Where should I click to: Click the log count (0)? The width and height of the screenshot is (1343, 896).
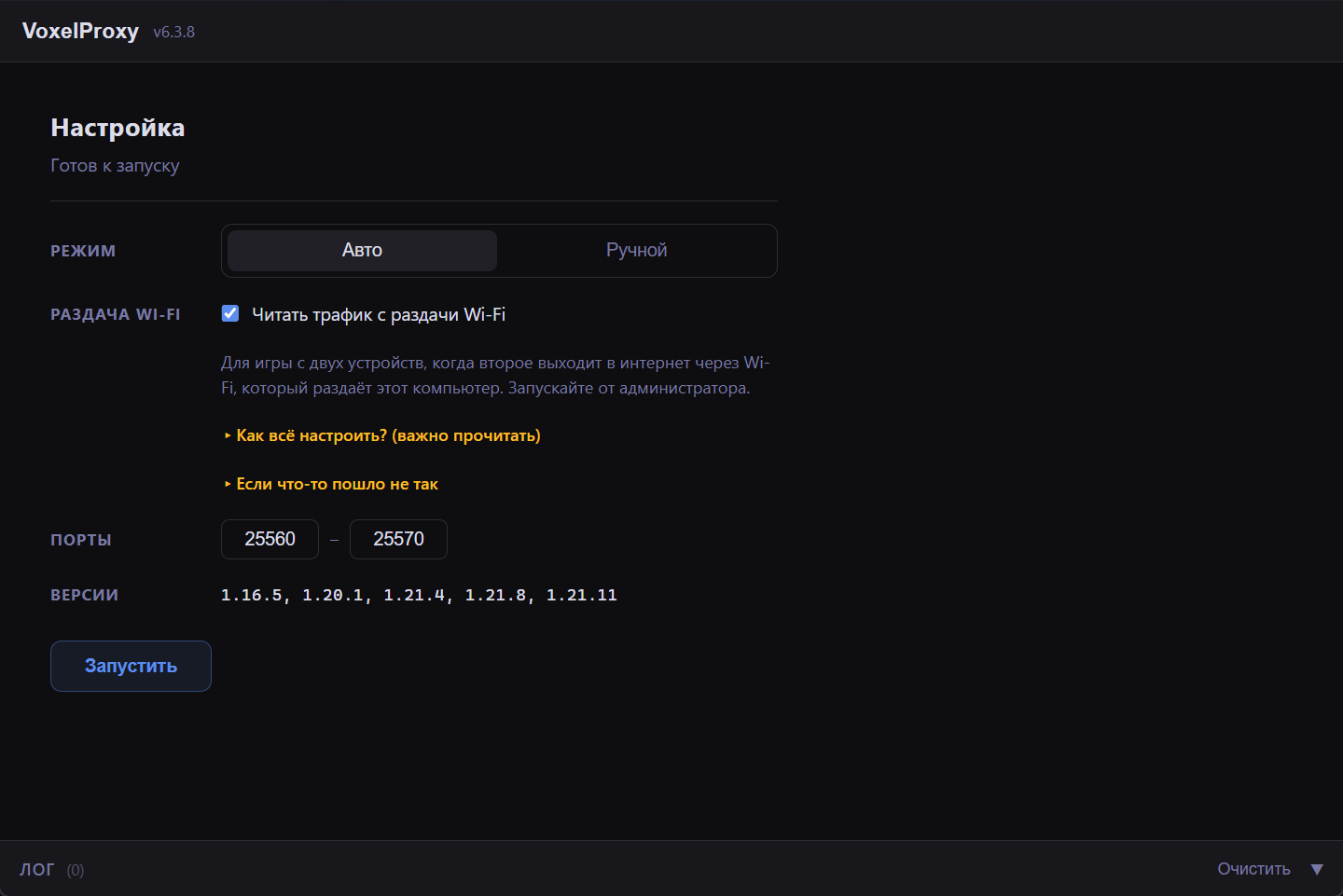click(x=76, y=870)
